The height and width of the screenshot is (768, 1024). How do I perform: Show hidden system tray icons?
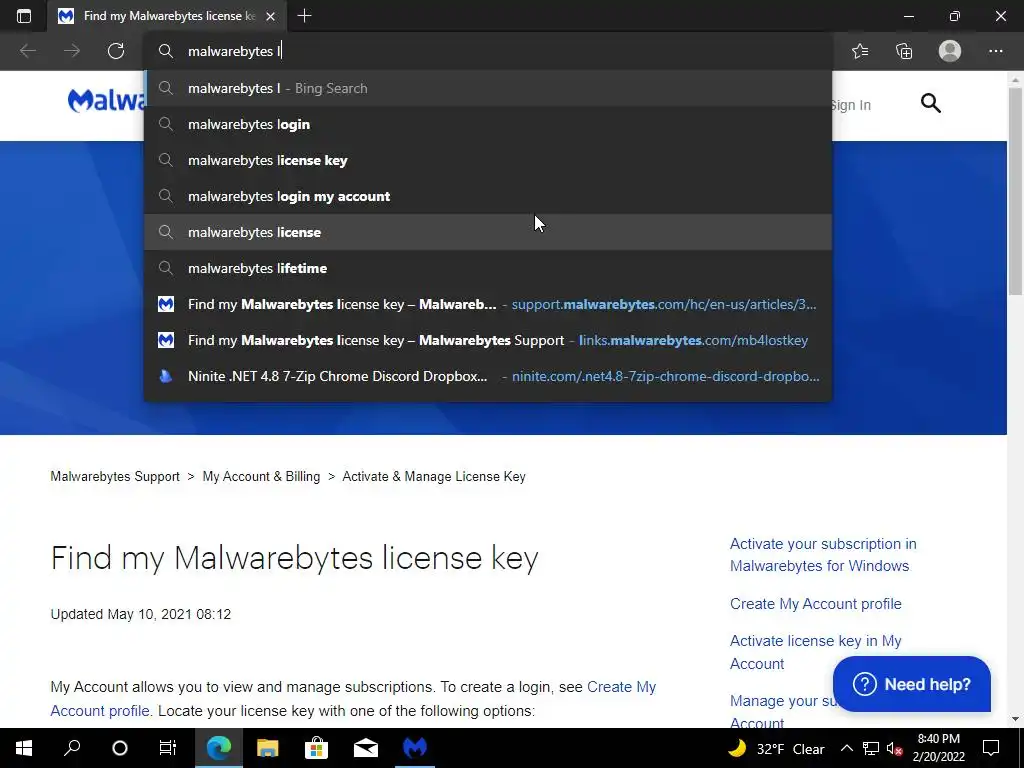click(x=846, y=748)
